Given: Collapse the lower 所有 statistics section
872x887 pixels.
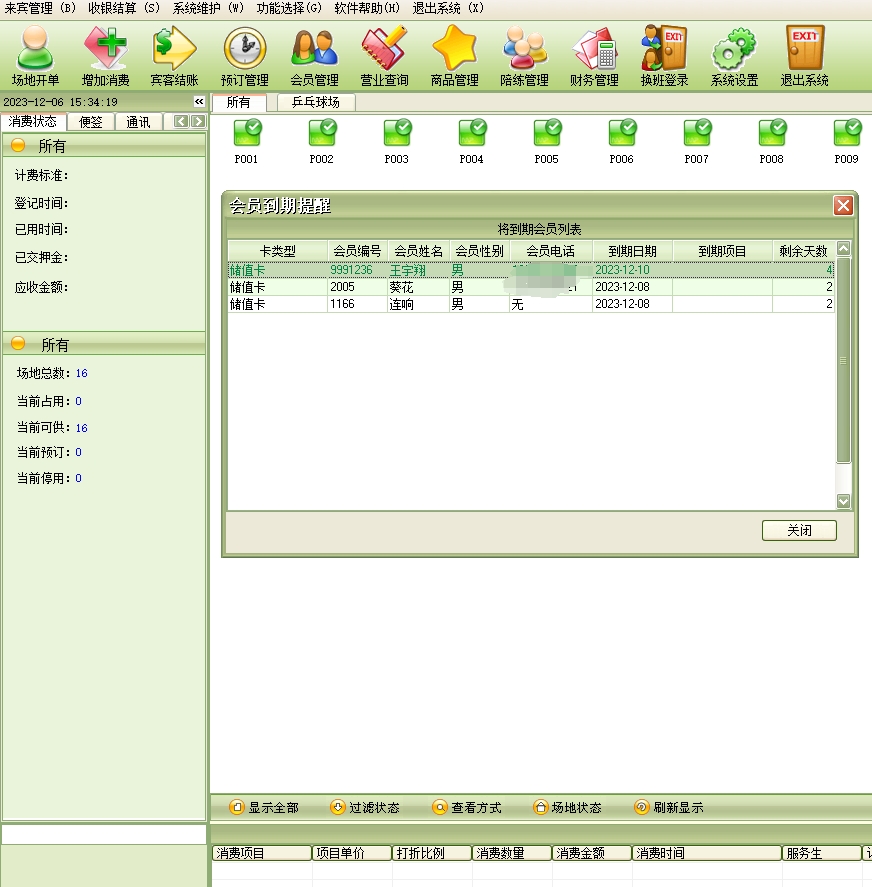Looking at the screenshot, I should click(x=18, y=344).
